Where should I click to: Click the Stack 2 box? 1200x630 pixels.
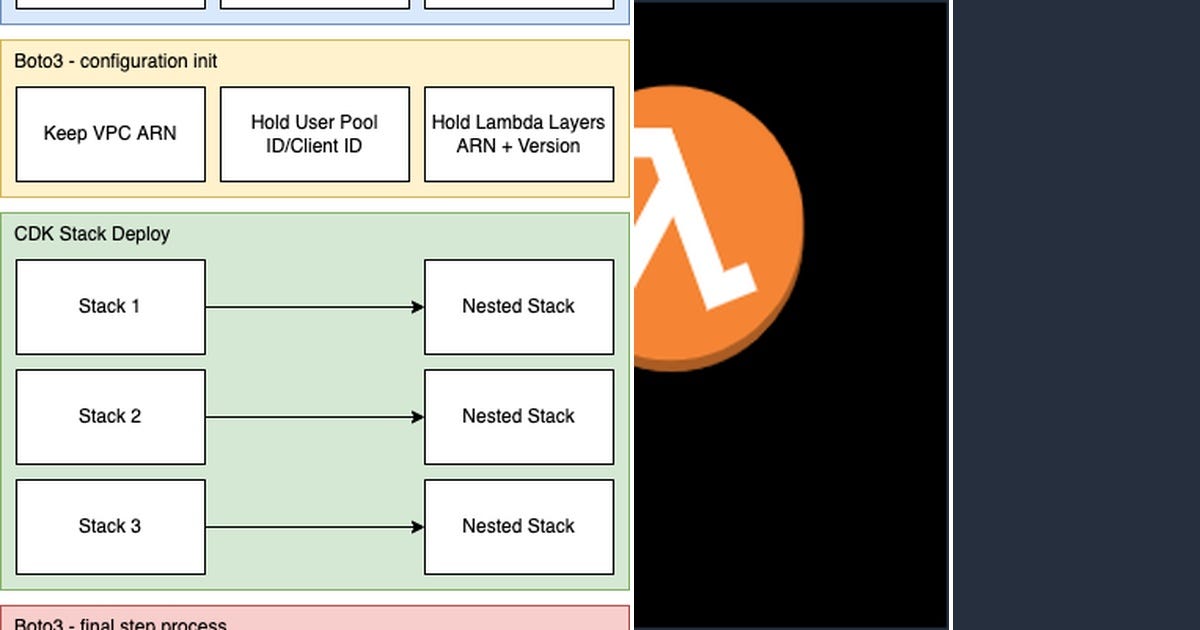[x=111, y=417]
